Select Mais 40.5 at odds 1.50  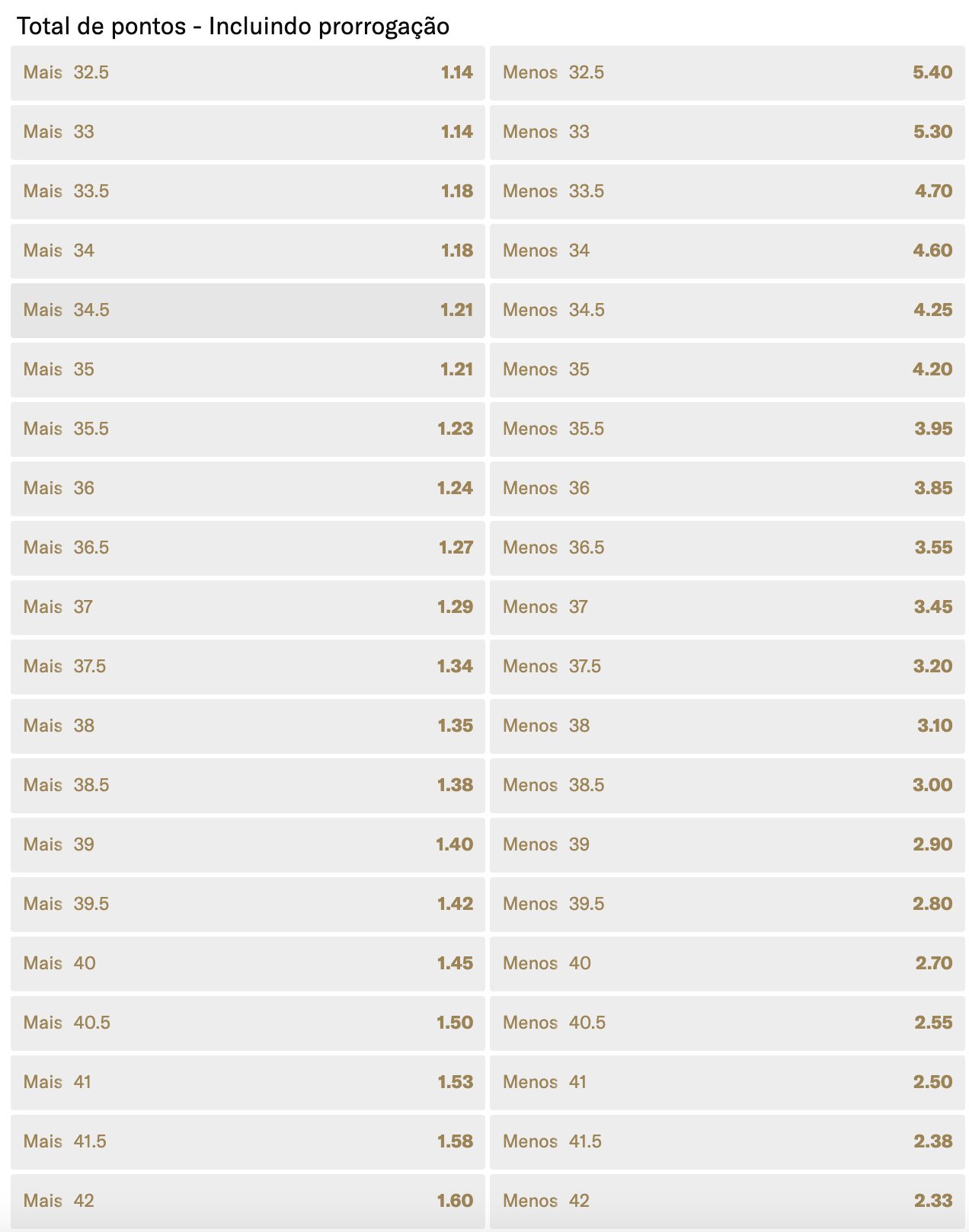point(248,1023)
